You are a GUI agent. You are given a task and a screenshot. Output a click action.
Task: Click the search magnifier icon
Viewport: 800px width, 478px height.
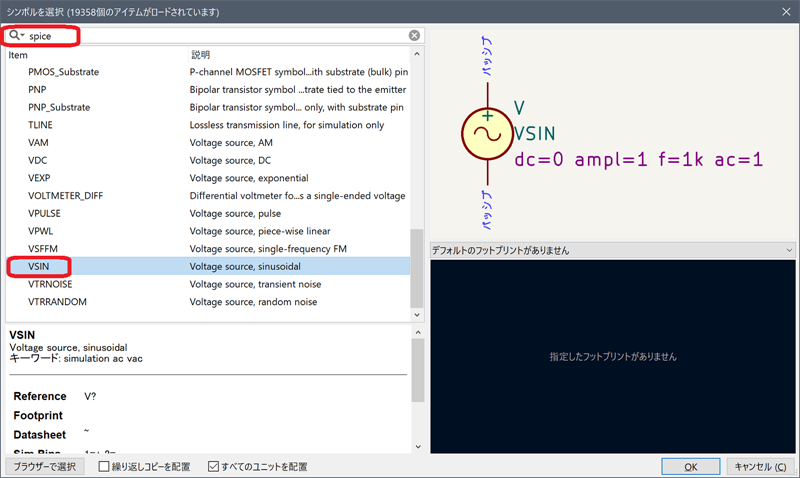[x=15, y=35]
